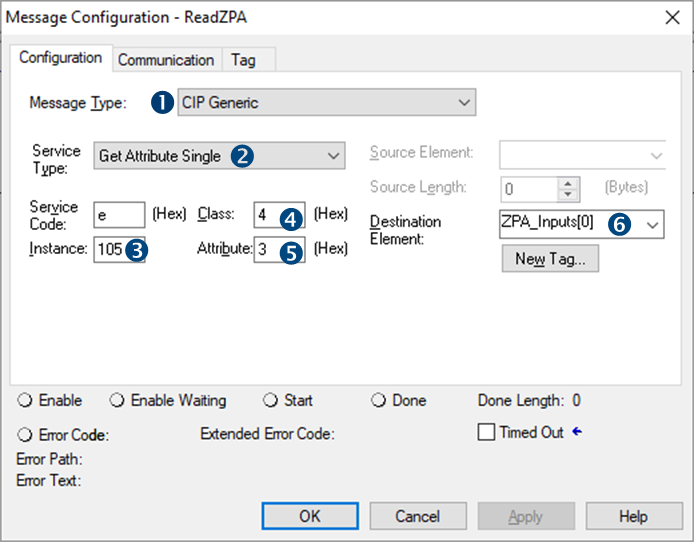Screen dimensions: 694x542
Task: Confirm with the OK button
Action: (x=310, y=516)
